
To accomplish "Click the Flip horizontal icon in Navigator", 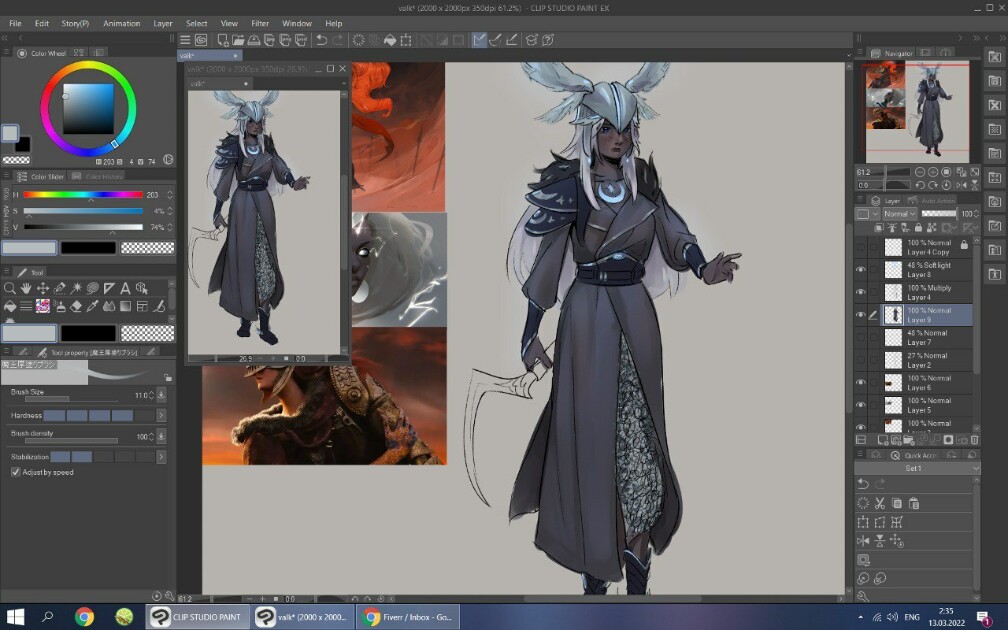I will (961, 185).
